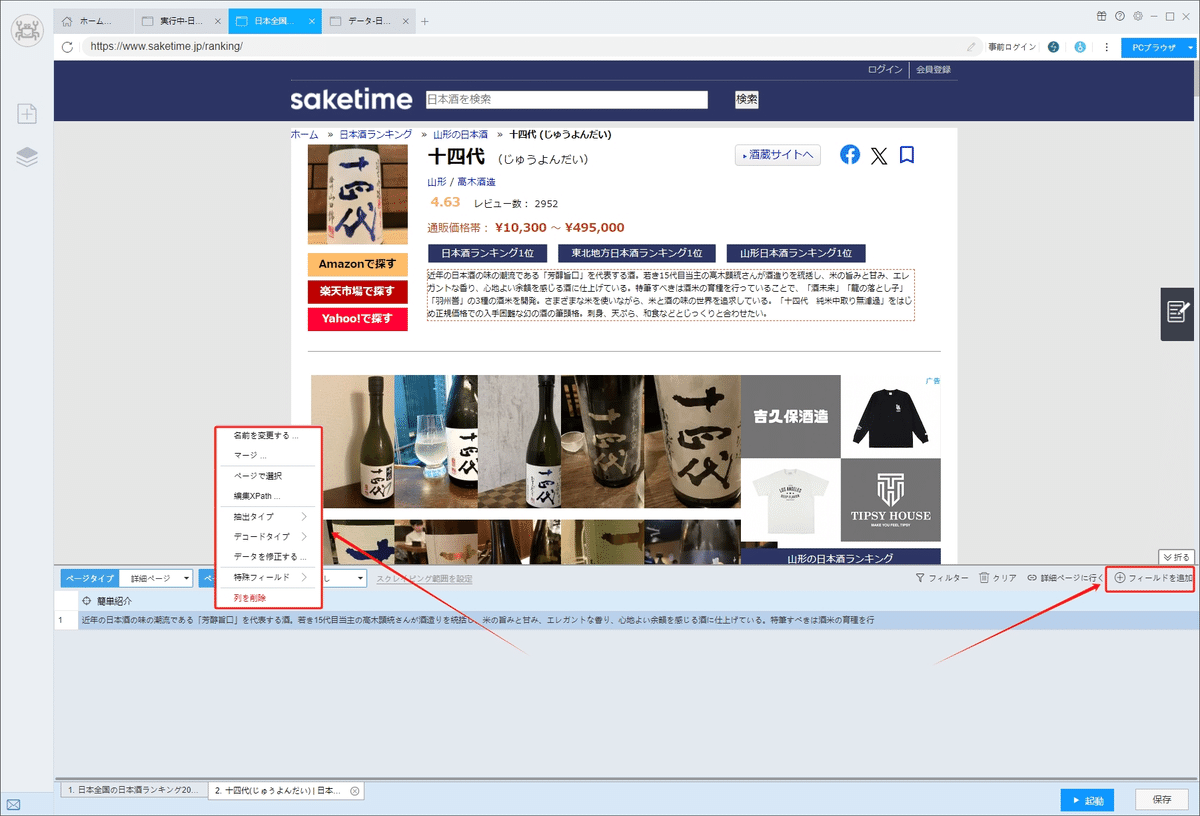Image resolution: width=1200 pixels, height=816 pixels.
Task: Expand 抽出タイプ submenu in context menu
Action: 304,517
